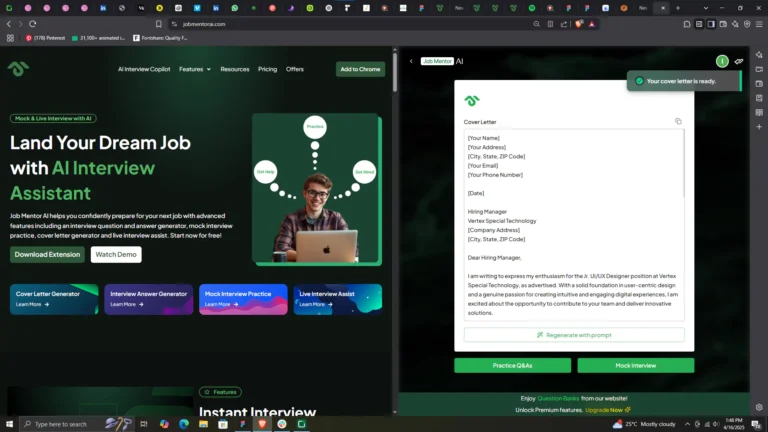Click the Windows Start button
Viewport: 768px width, 432px height.
10,424
